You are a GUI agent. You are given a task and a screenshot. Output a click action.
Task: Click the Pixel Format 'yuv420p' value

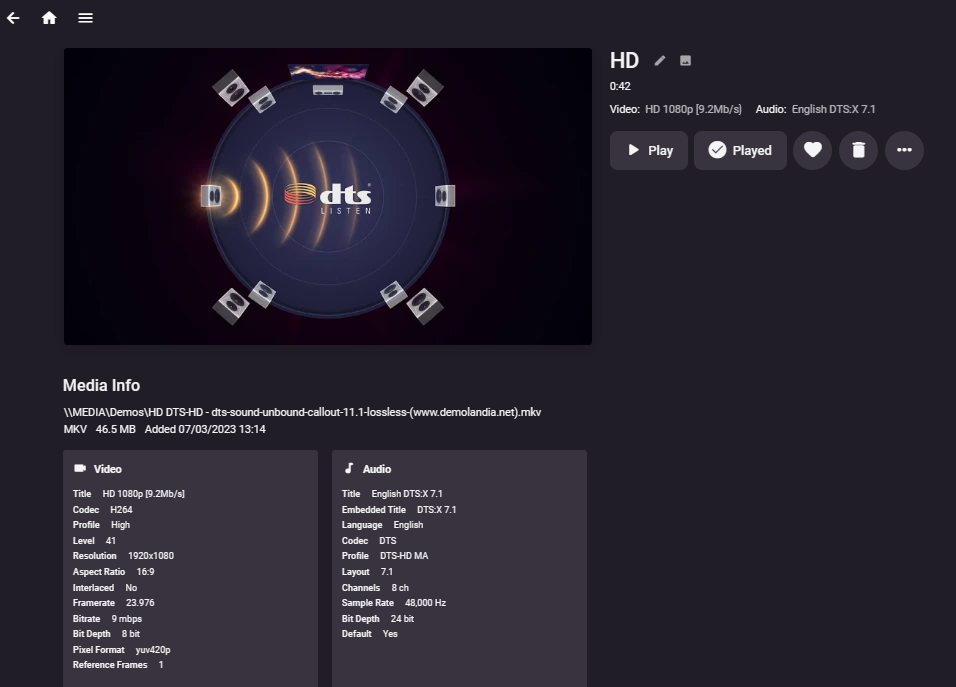tap(153, 650)
